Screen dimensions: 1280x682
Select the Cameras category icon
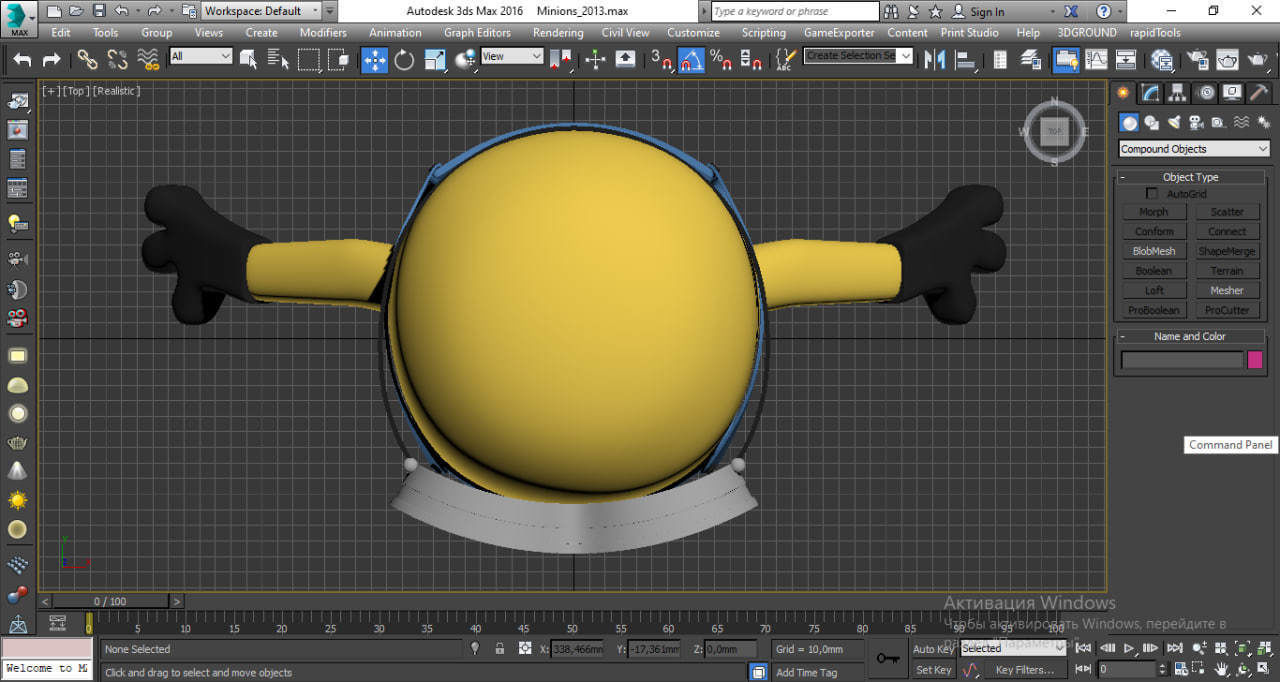tap(1196, 123)
